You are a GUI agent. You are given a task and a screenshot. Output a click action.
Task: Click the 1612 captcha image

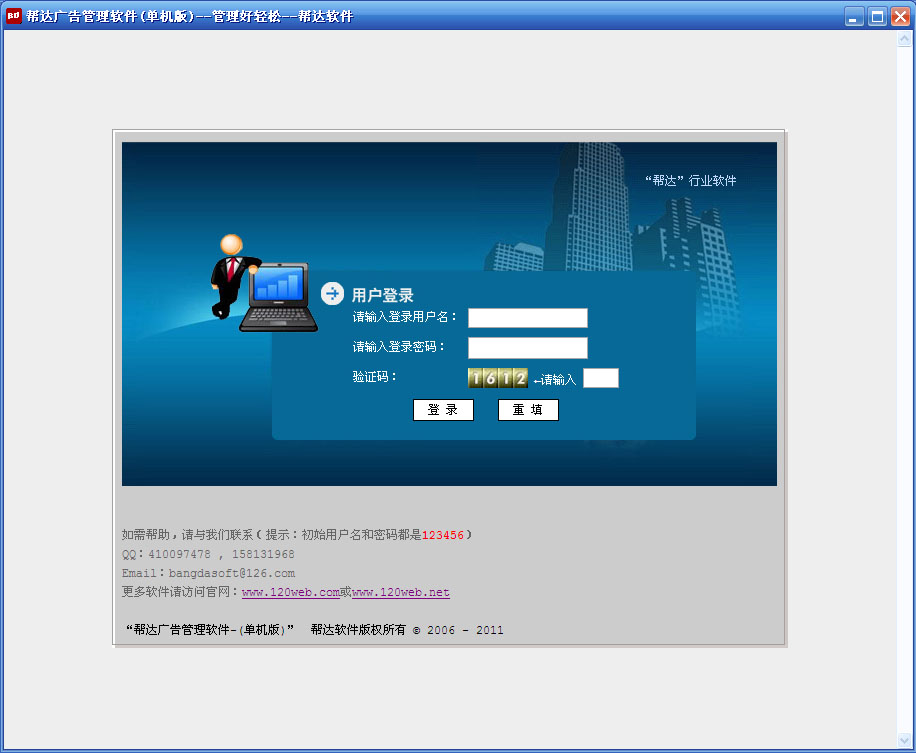(498, 379)
